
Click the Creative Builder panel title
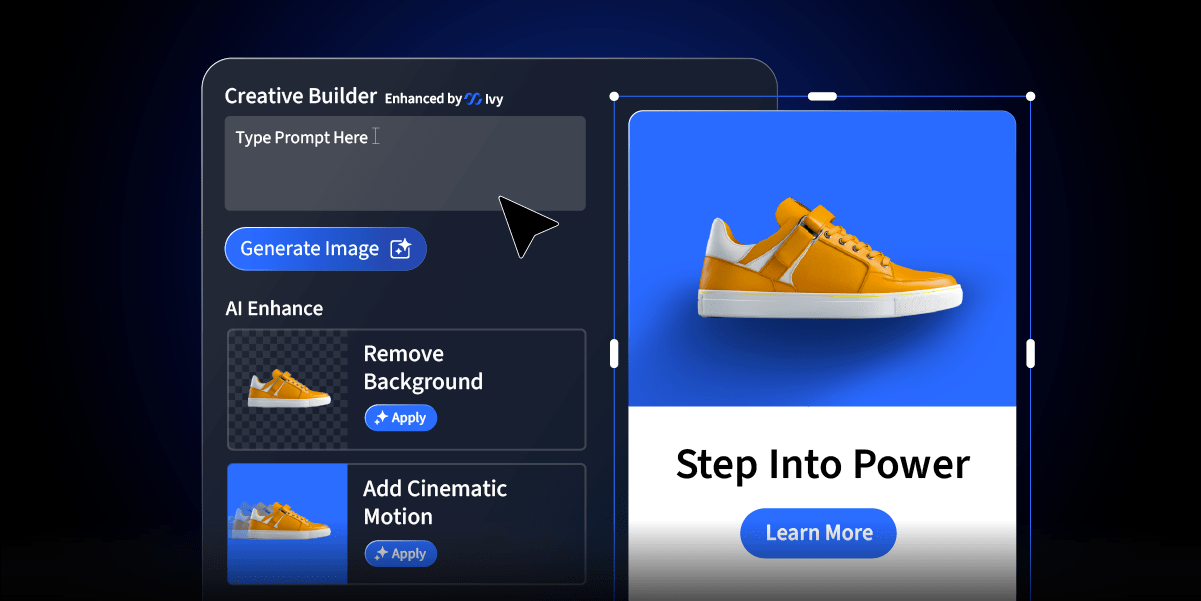click(300, 96)
